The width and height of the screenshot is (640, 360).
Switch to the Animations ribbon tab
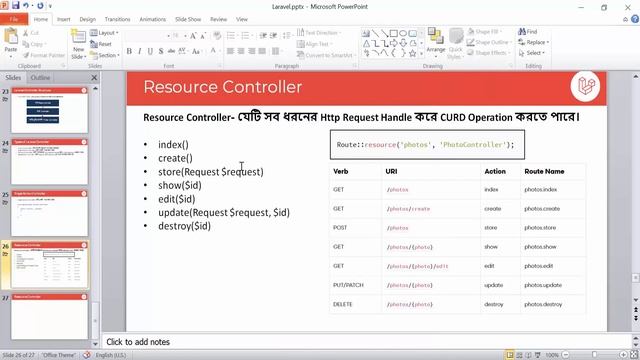pos(153,19)
